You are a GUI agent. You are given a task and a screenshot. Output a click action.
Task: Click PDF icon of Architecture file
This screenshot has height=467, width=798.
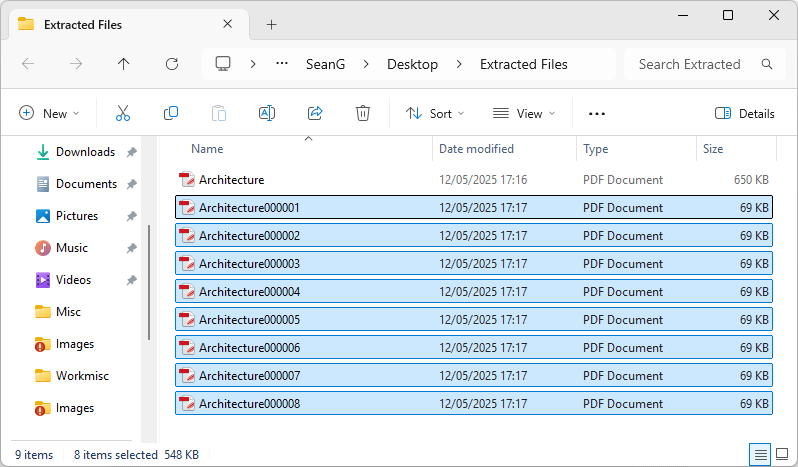pyautogui.click(x=187, y=180)
